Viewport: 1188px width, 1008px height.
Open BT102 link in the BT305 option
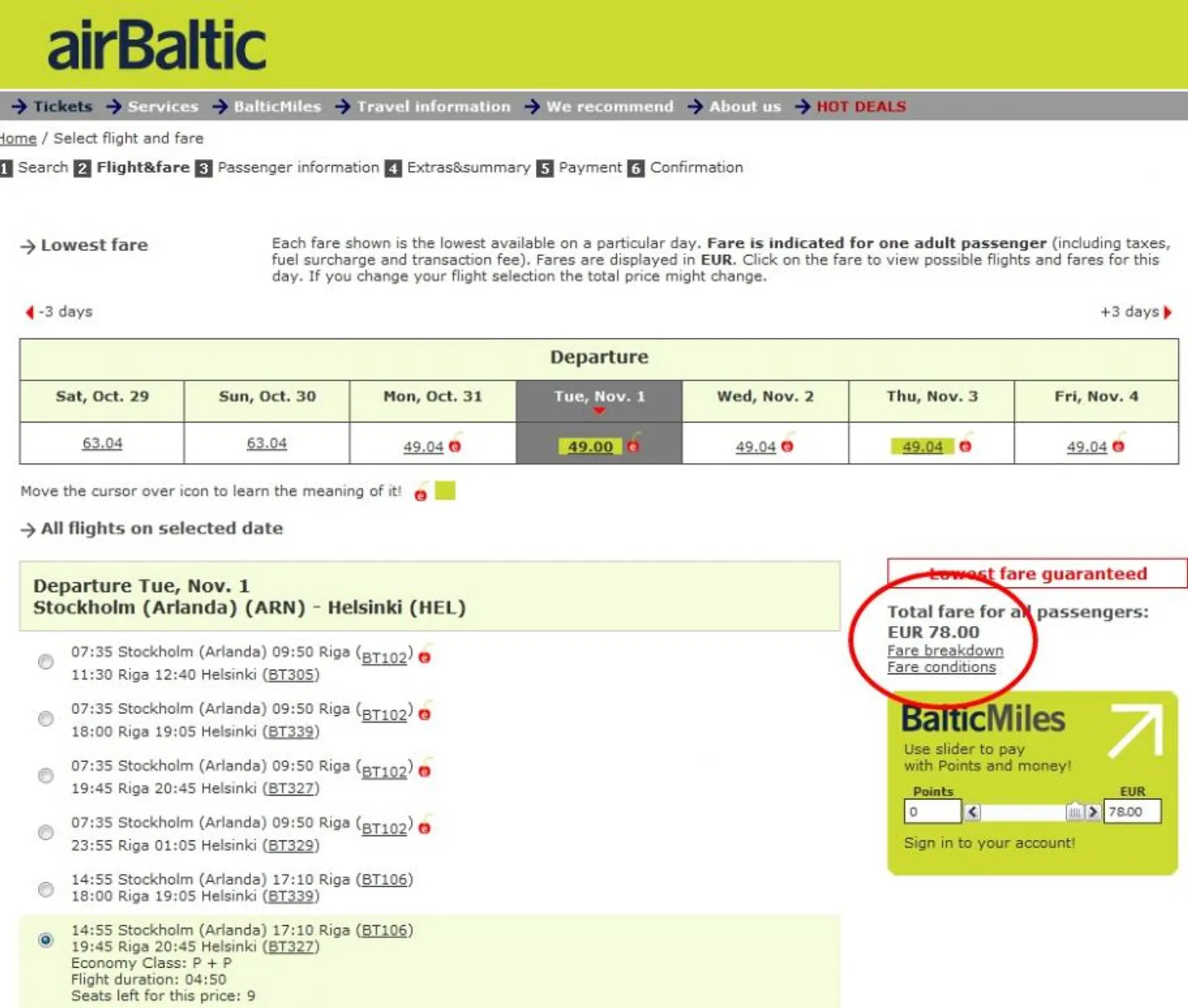point(384,658)
